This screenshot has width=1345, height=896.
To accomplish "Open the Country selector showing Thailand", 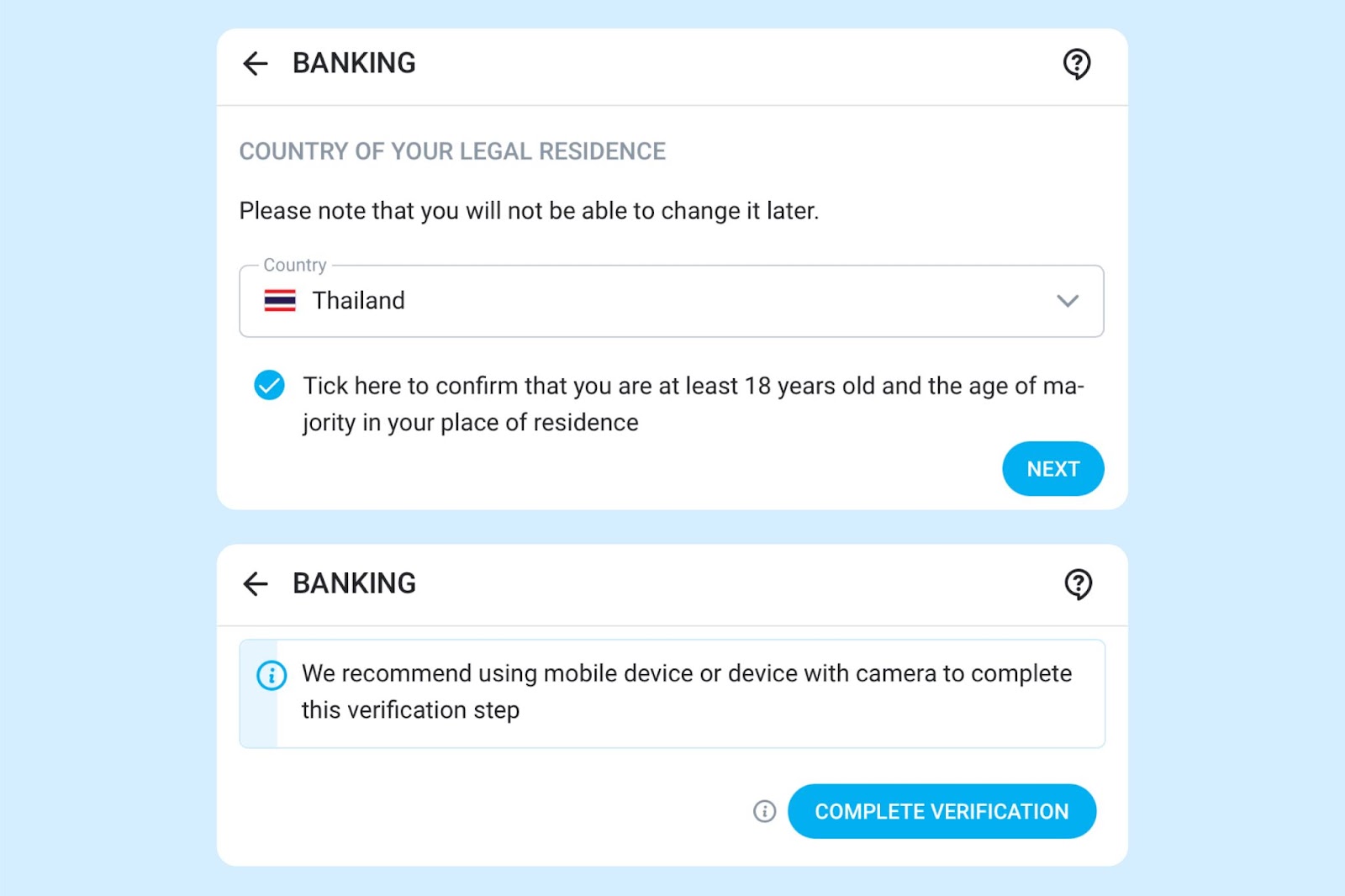I will (x=672, y=301).
